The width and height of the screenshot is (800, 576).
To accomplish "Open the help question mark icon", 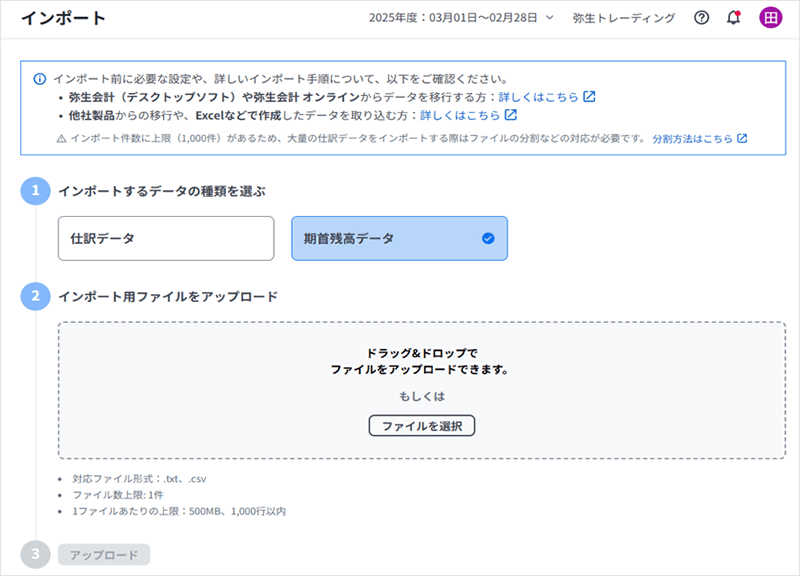I will [702, 18].
